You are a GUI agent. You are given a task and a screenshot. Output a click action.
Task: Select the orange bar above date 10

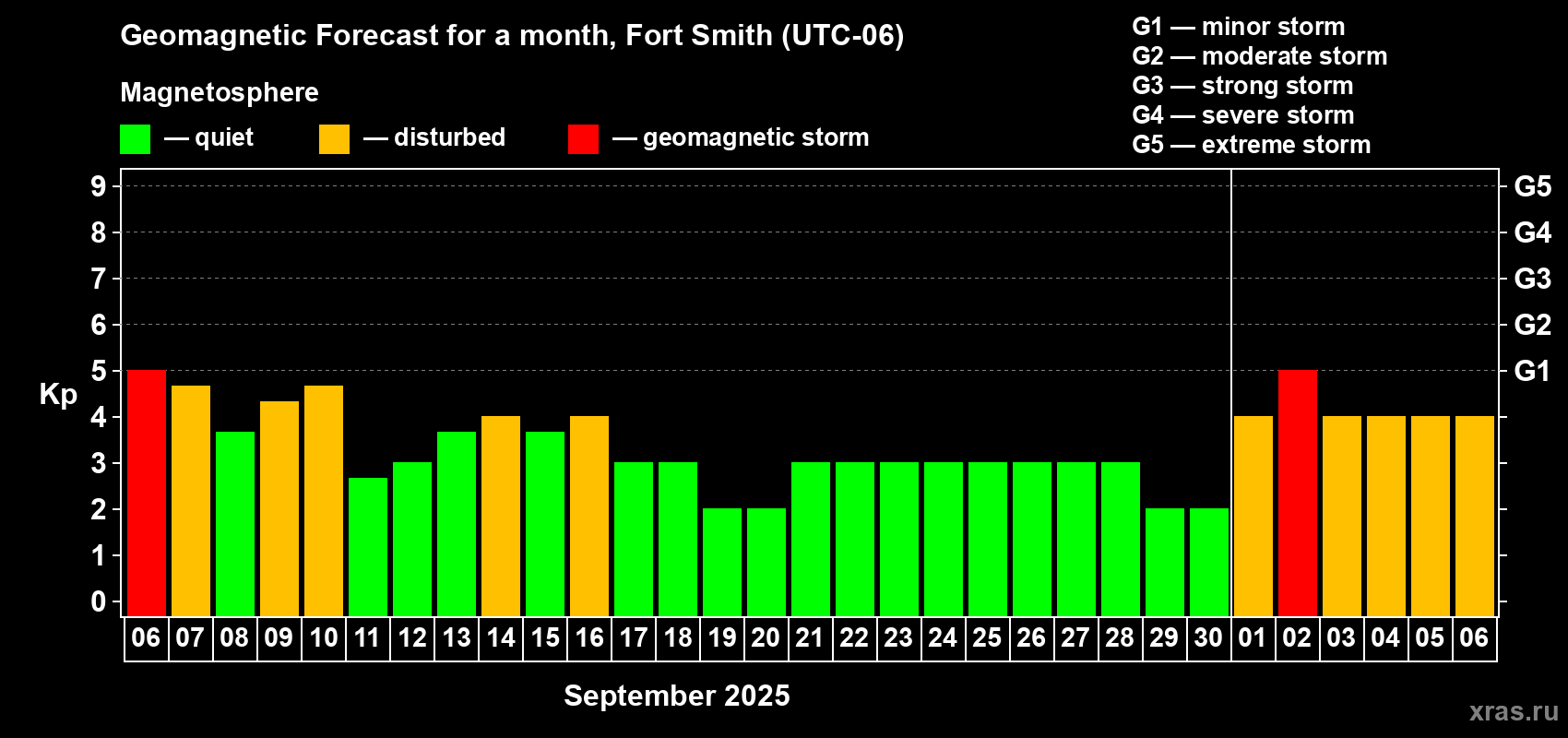tap(324, 501)
